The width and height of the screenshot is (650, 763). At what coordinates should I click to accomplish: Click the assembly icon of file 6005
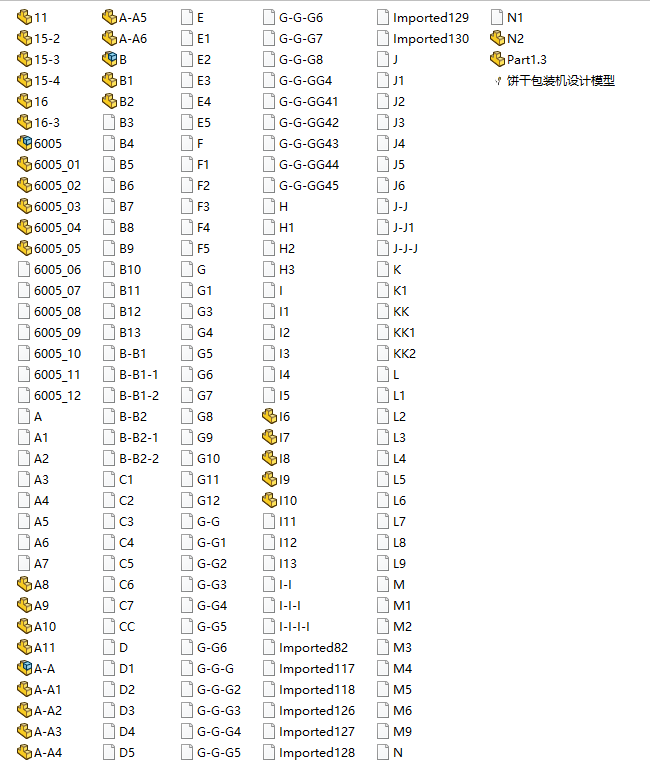click(24, 144)
